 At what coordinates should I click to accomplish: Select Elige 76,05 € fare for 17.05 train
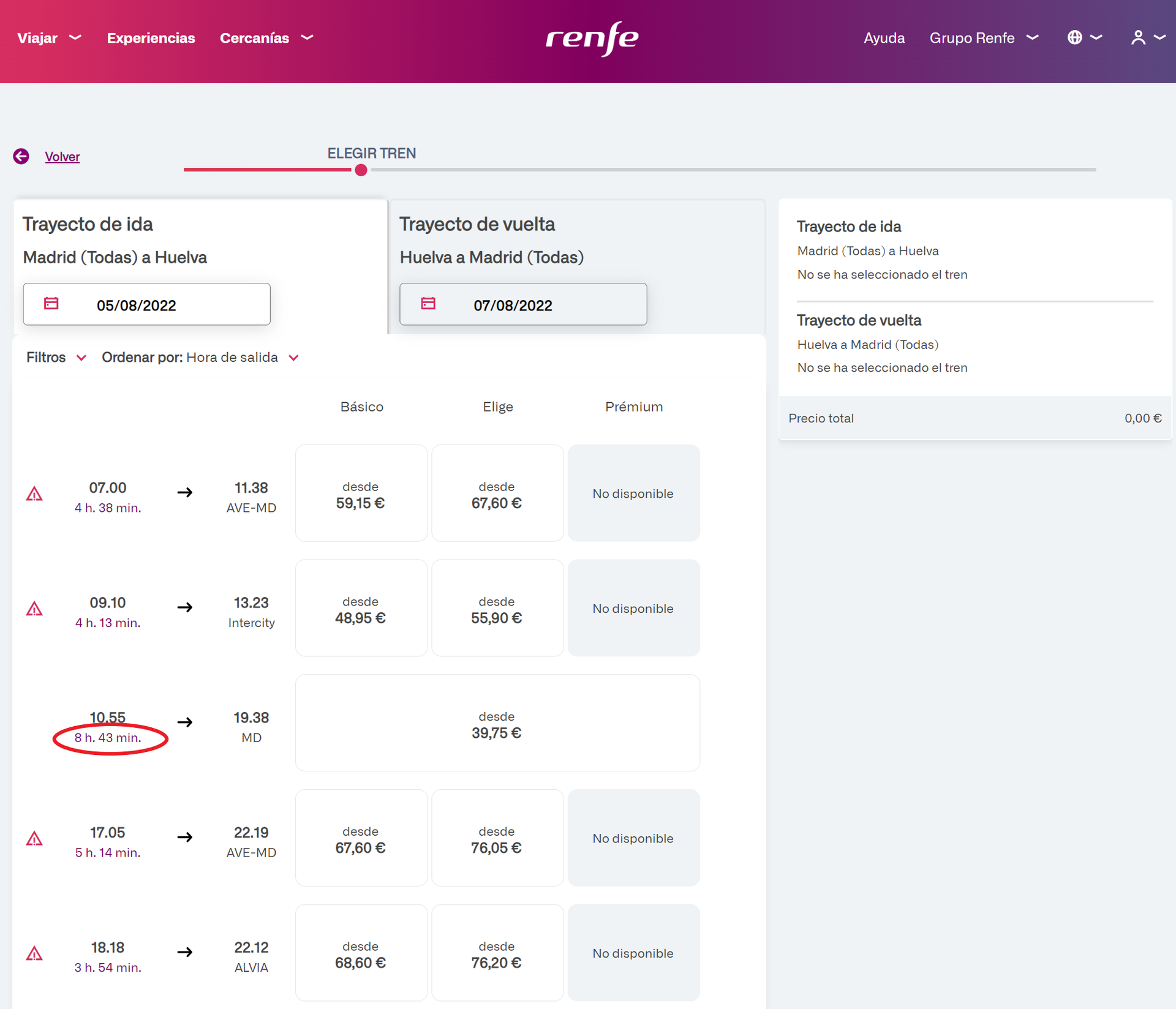[x=497, y=838]
